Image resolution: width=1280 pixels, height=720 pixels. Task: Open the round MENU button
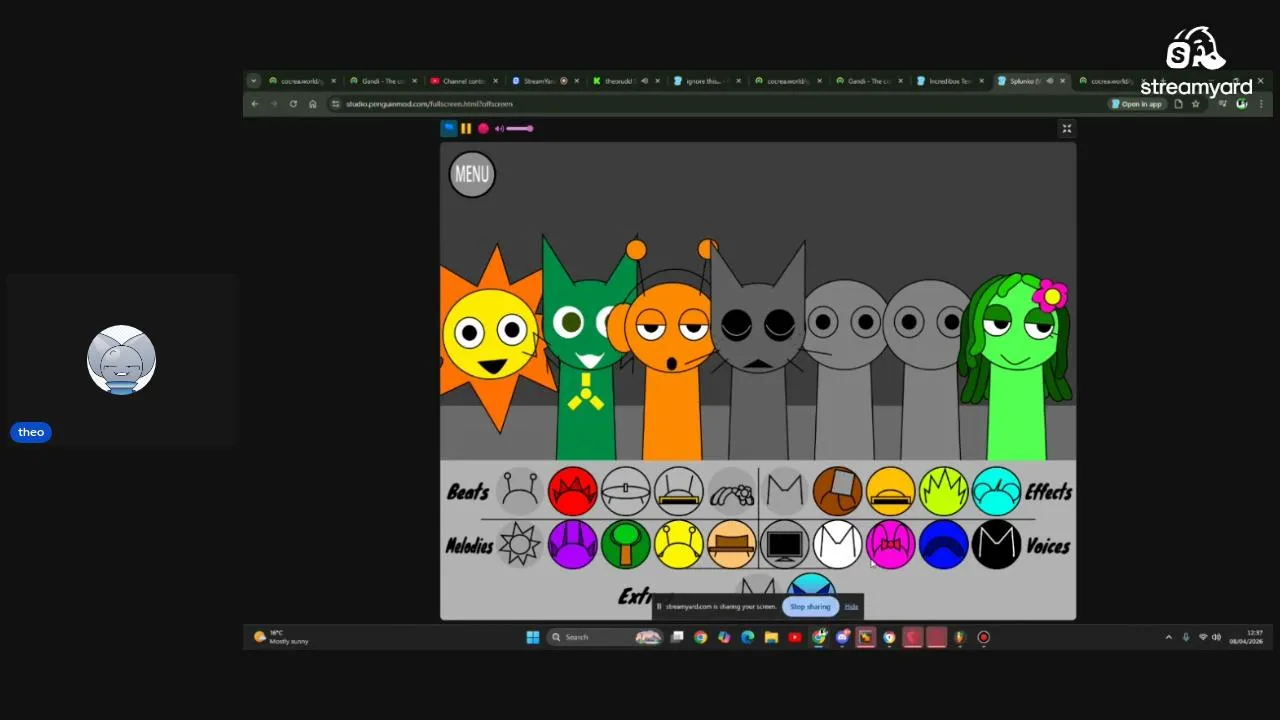(x=472, y=174)
